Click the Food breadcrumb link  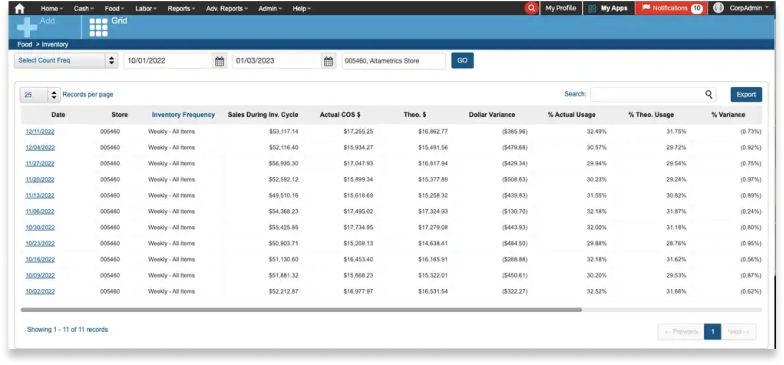click(x=24, y=44)
